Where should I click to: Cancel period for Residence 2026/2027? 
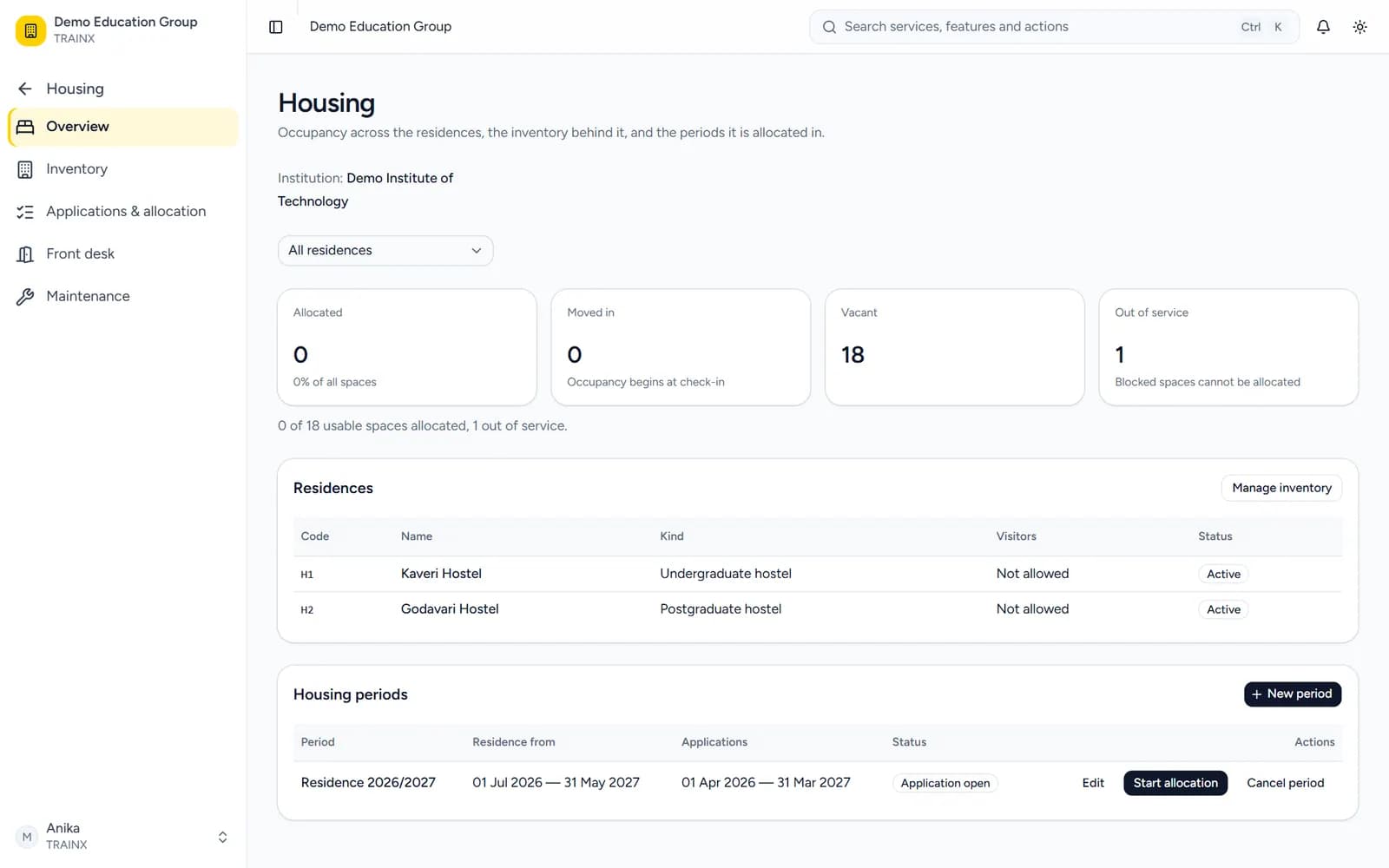coord(1286,783)
